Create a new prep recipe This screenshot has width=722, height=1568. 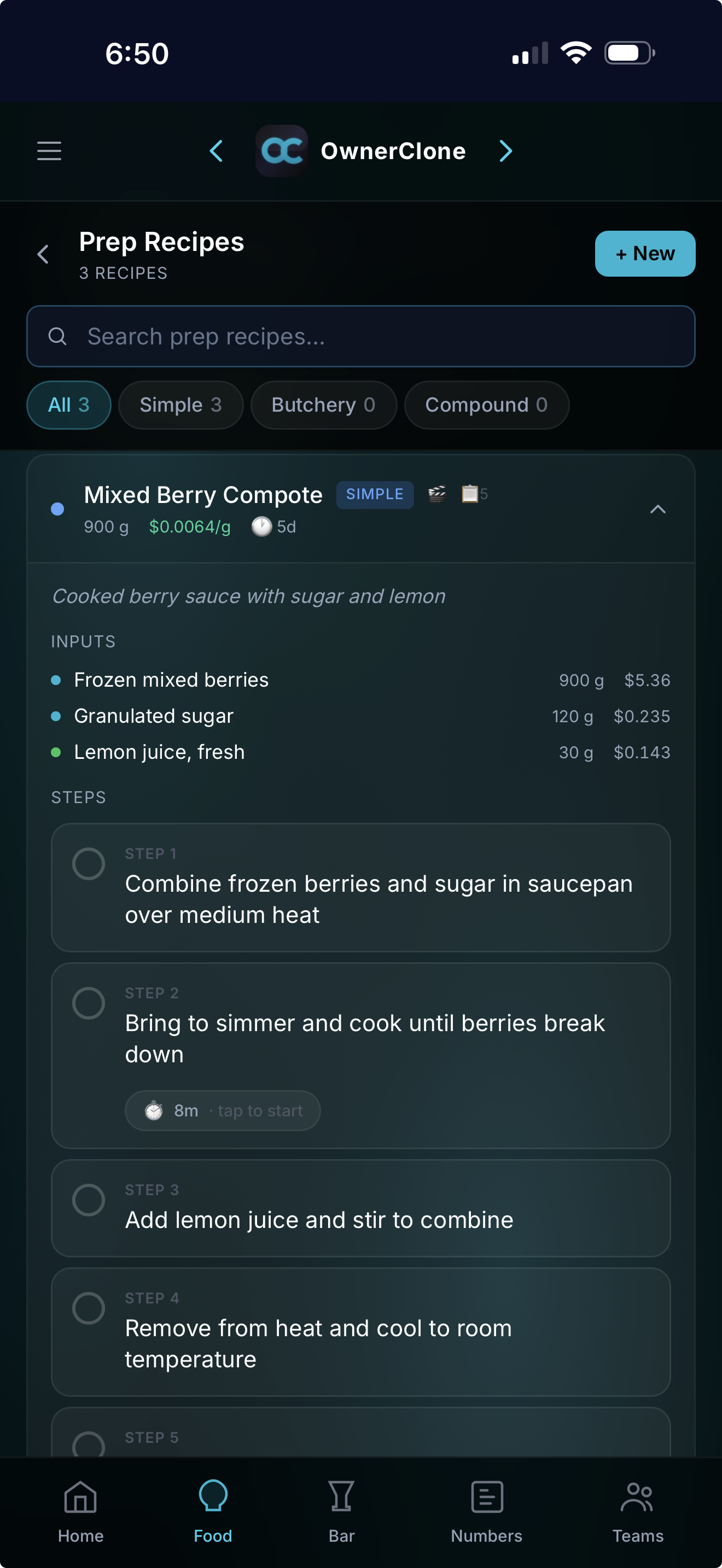pos(645,254)
